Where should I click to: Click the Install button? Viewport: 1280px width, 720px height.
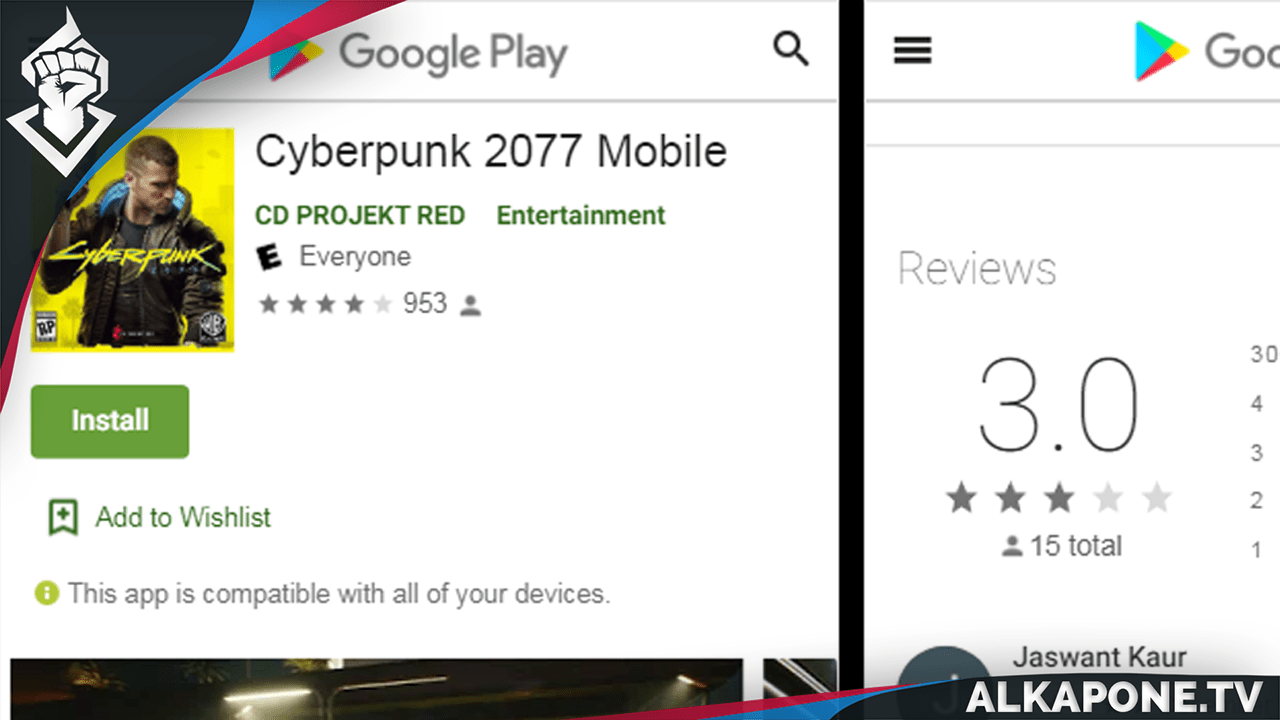[x=110, y=421]
